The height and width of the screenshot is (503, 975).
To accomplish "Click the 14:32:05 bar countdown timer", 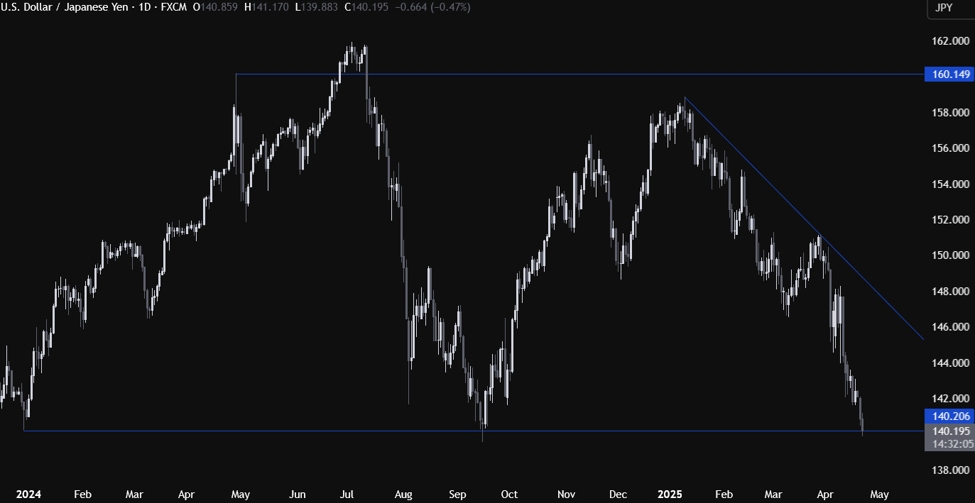I will pyautogui.click(x=951, y=443).
